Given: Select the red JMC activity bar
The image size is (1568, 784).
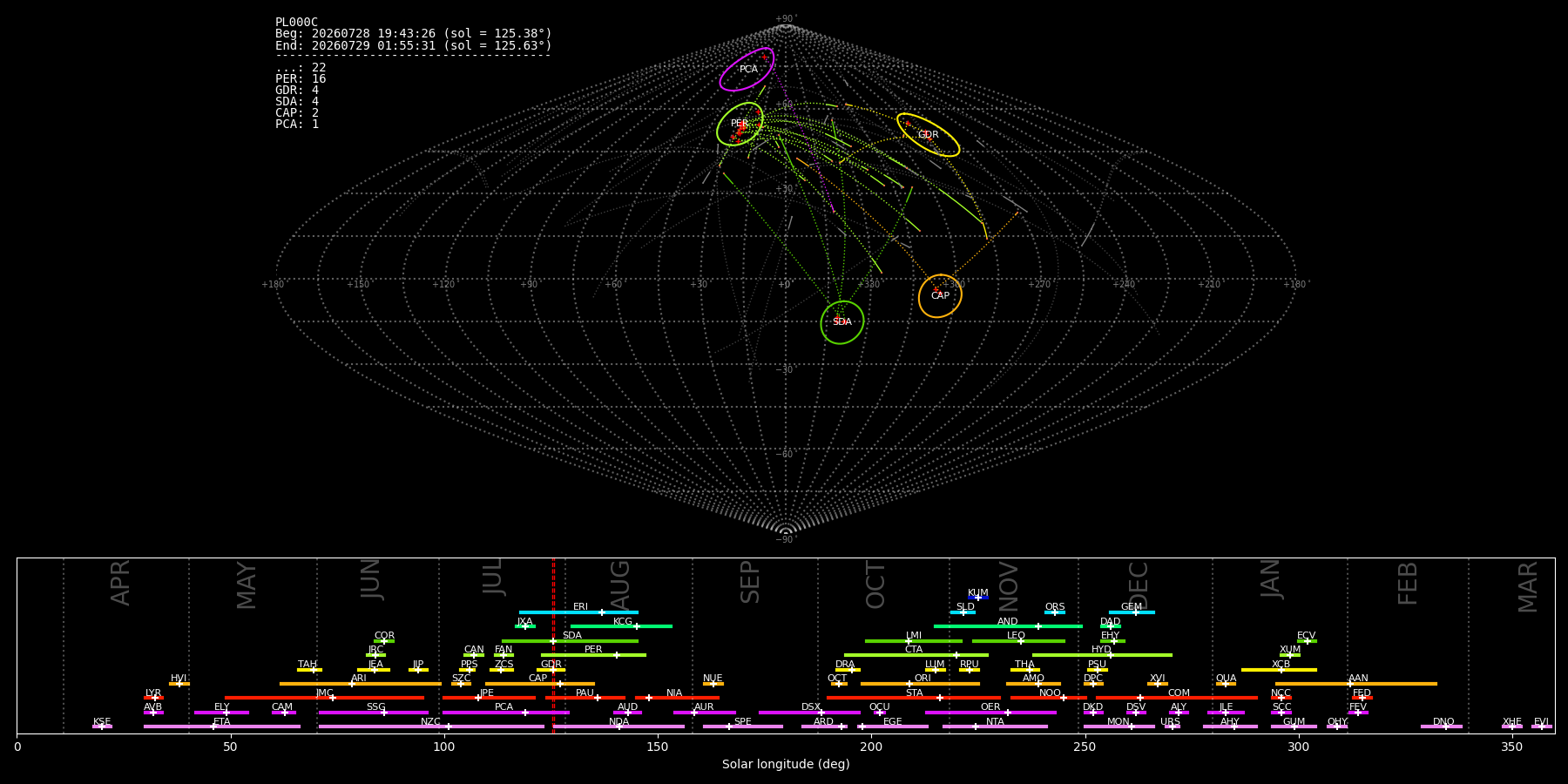Looking at the screenshot, I should [324, 698].
